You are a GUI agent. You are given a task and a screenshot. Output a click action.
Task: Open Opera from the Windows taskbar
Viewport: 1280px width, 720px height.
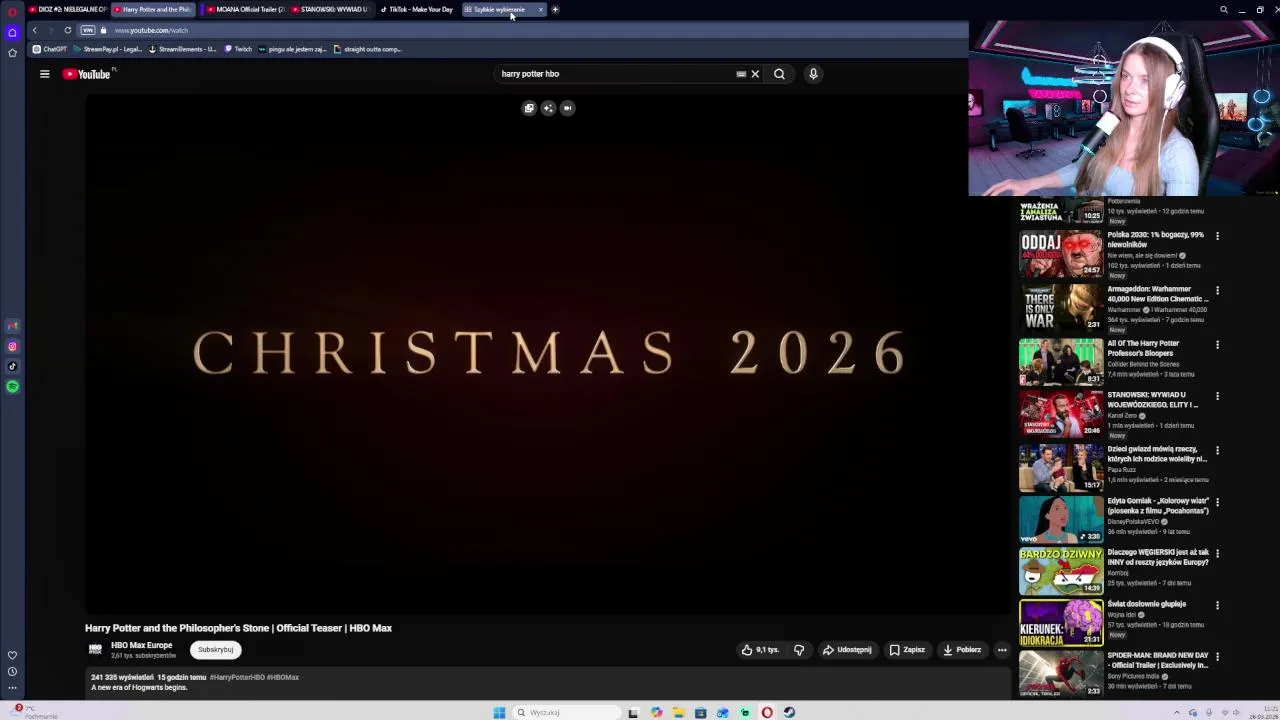click(x=767, y=713)
